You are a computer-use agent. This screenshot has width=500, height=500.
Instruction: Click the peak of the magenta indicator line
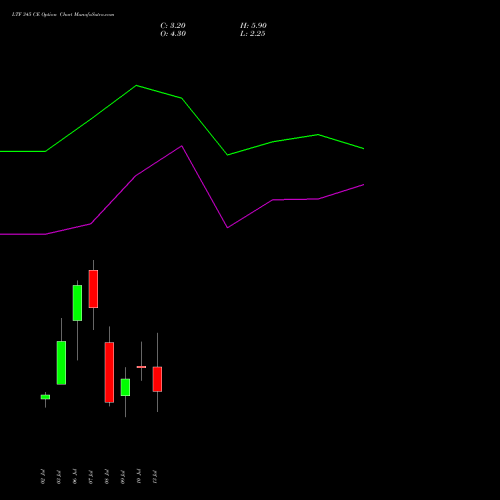point(182,146)
